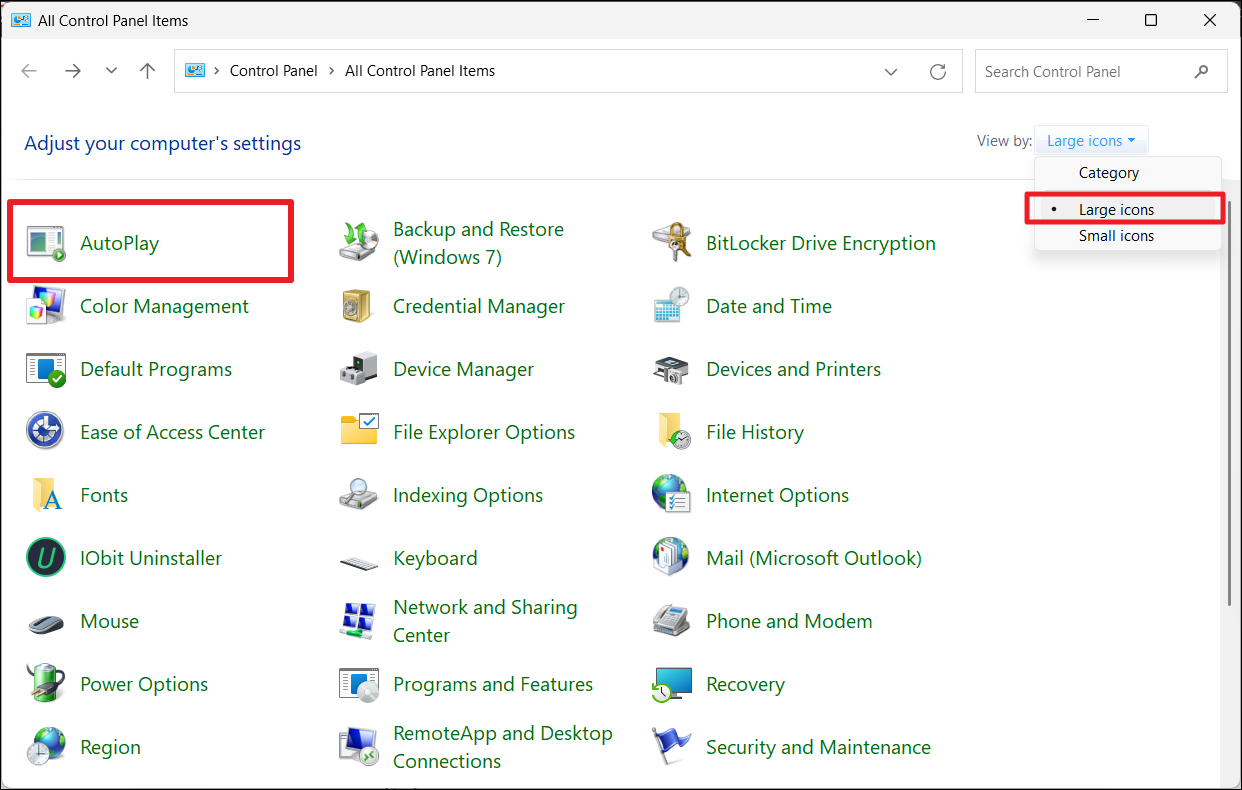Image resolution: width=1242 pixels, height=790 pixels.
Task: Click the BitLocker Drive Encryption icon
Action: tap(671, 243)
